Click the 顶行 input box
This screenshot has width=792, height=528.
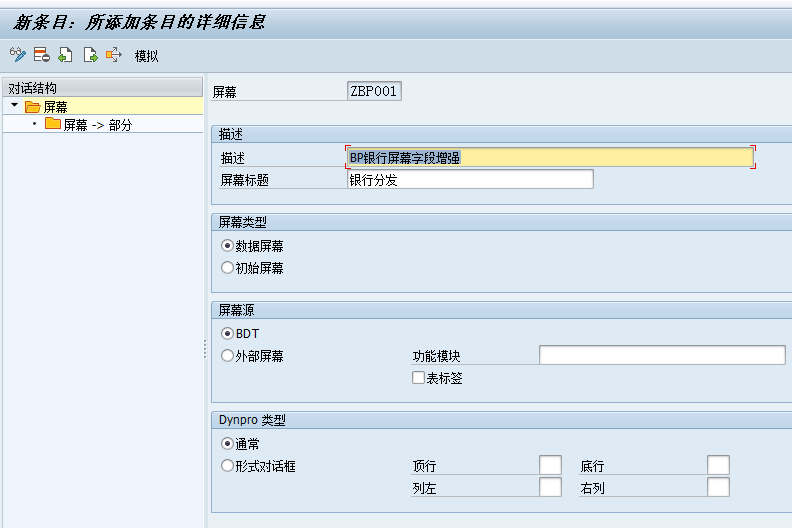tap(550, 465)
